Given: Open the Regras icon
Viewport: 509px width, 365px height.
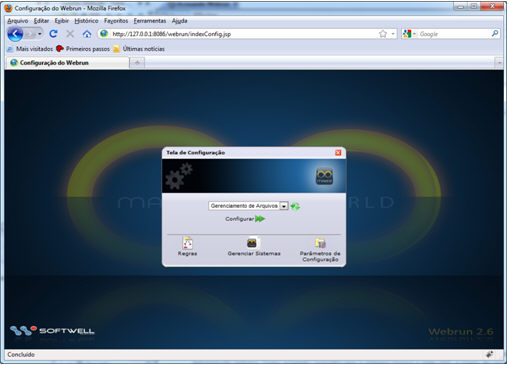Looking at the screenshot, I should [x=187, y=247].
